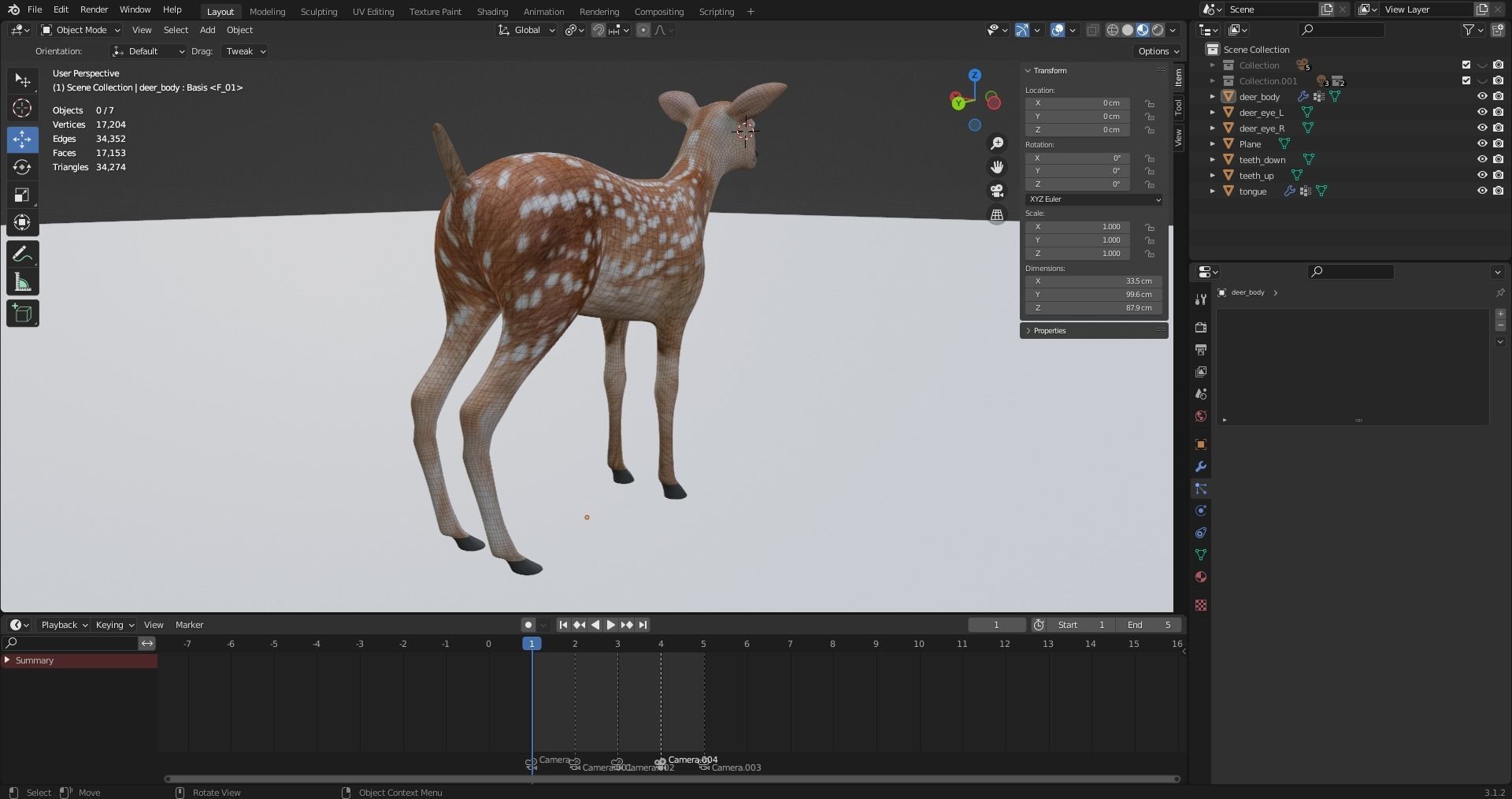This screenshot has width=1512, height=799.
Task: Uncheck the Collection.001 exclude checkbox
Action: (x=1466, y=80)
